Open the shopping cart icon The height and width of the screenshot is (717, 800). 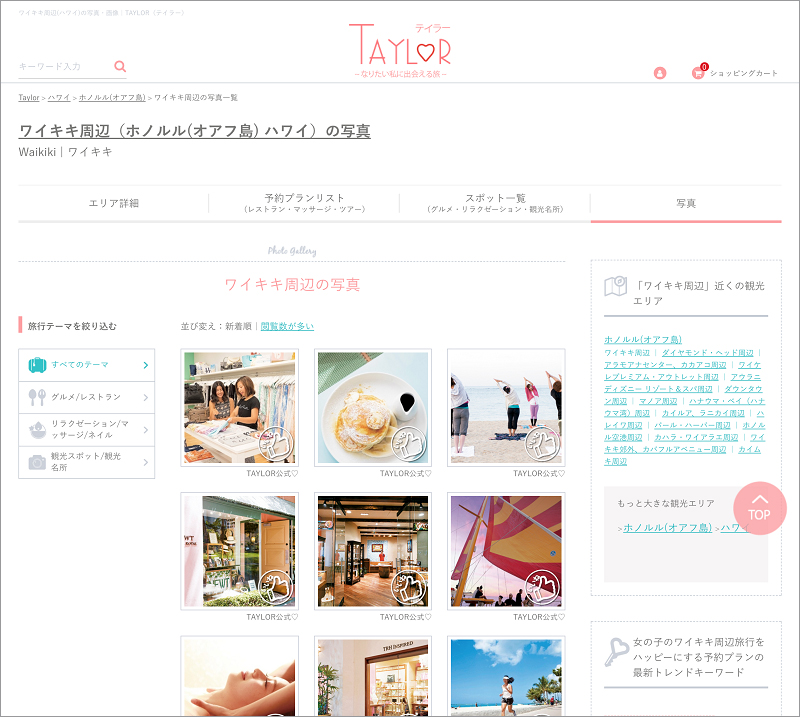tap(698, 73)
